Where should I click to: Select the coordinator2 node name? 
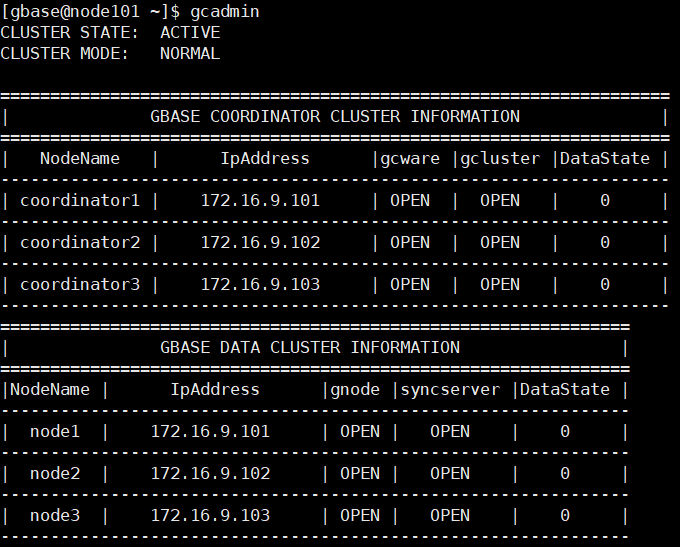click(80, 242)
